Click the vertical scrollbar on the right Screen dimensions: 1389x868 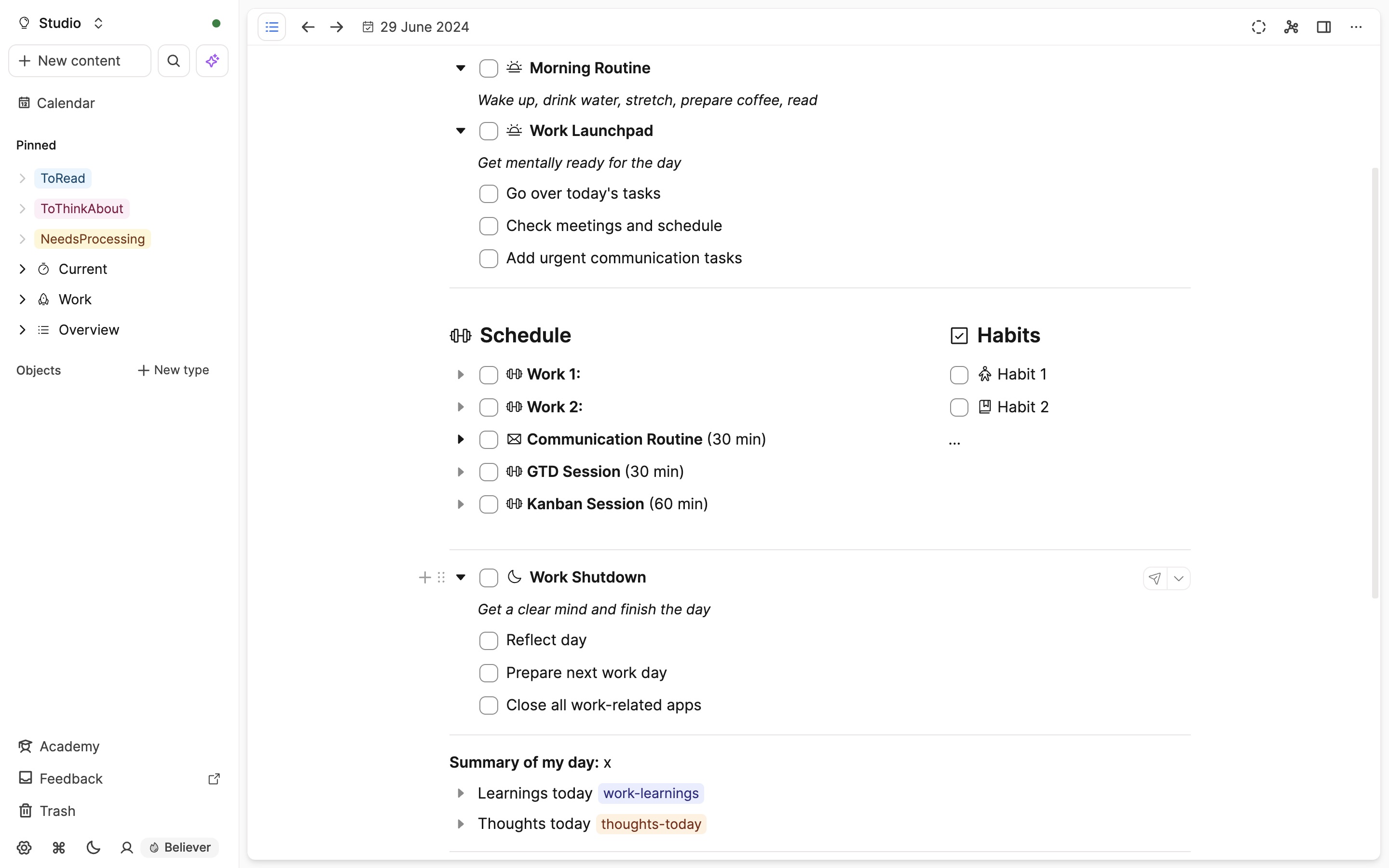[x=1375, y=383]
